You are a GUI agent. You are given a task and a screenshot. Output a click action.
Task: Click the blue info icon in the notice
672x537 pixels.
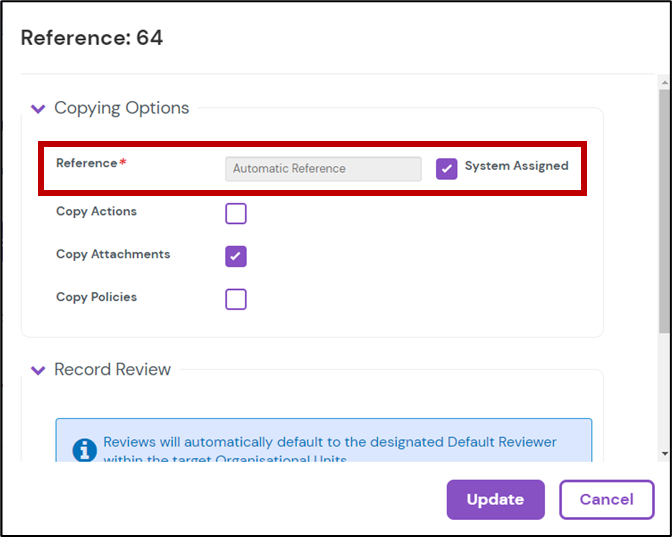point(85,449)
